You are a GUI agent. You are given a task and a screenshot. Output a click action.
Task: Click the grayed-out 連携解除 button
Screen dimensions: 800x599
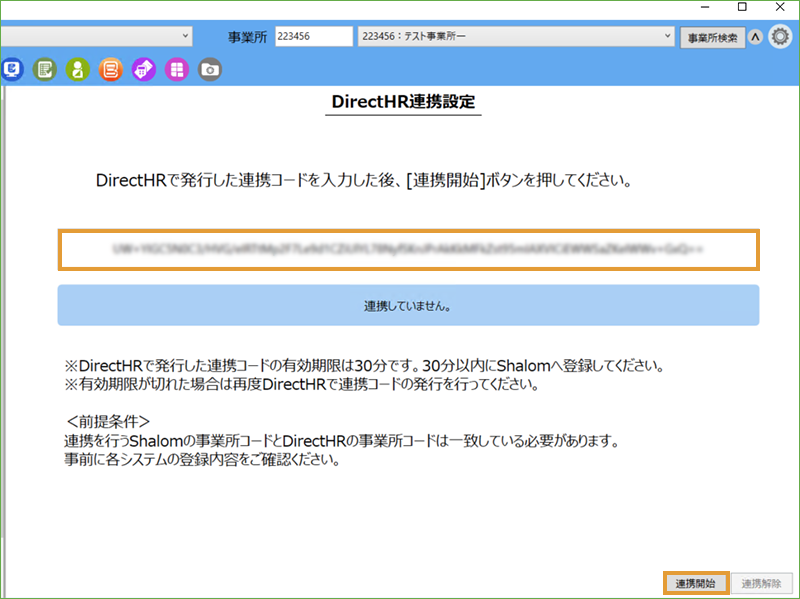click(761, 583)
